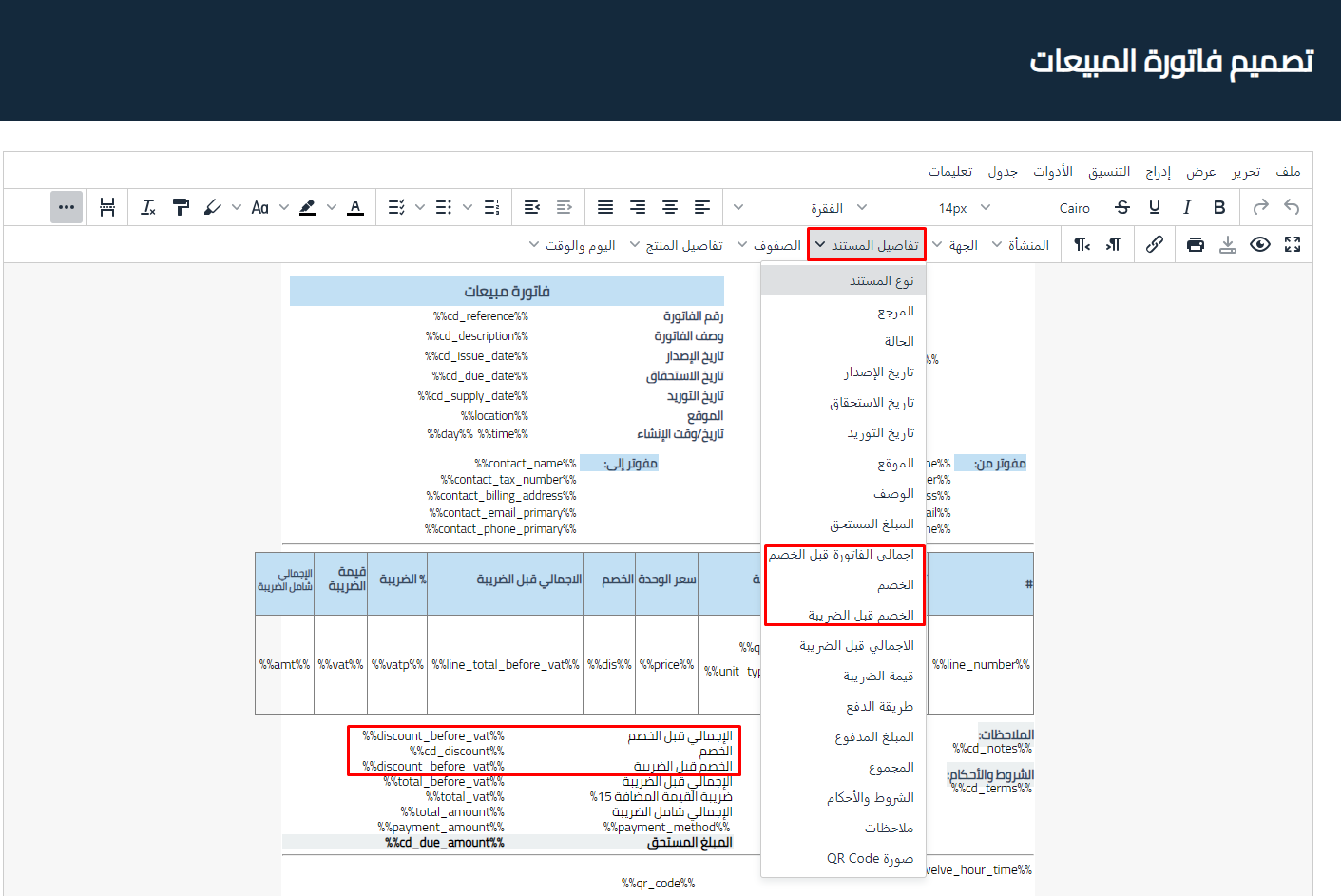Screen dimensions: 1341x896
Task: Toggle strikethrough formatting
Action: click(1122, 207)
